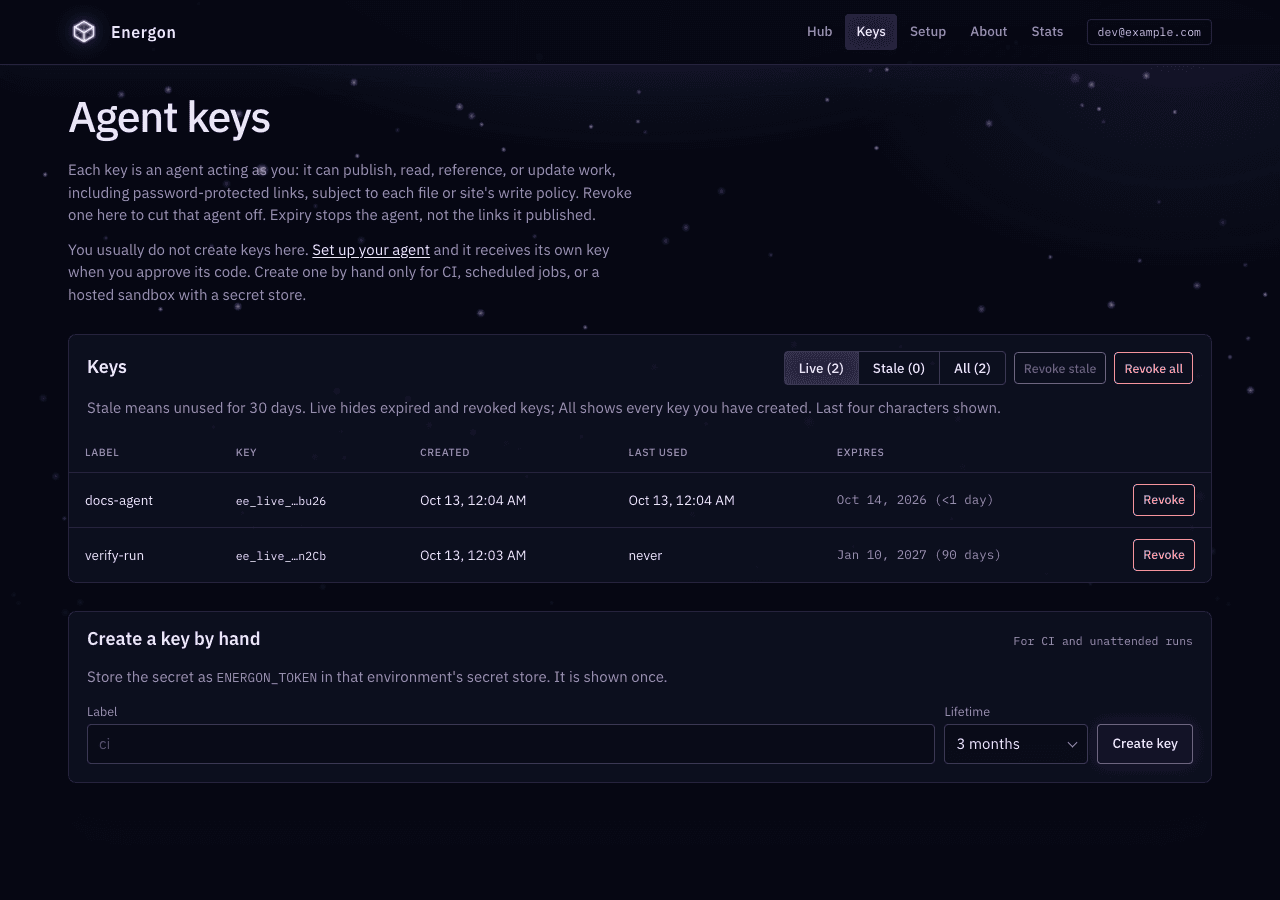Viewport: 1280px width, 900px height.
Task: Open the Lifetime '3 months' dropdown
Action: [1016, 744]
